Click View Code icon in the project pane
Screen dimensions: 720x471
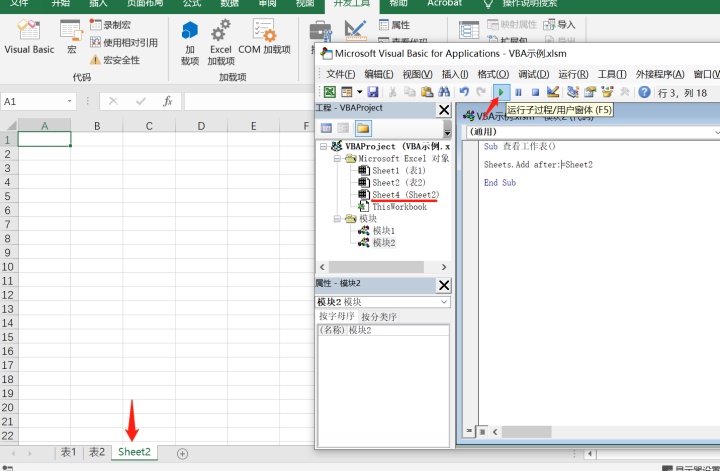[326, 128]
